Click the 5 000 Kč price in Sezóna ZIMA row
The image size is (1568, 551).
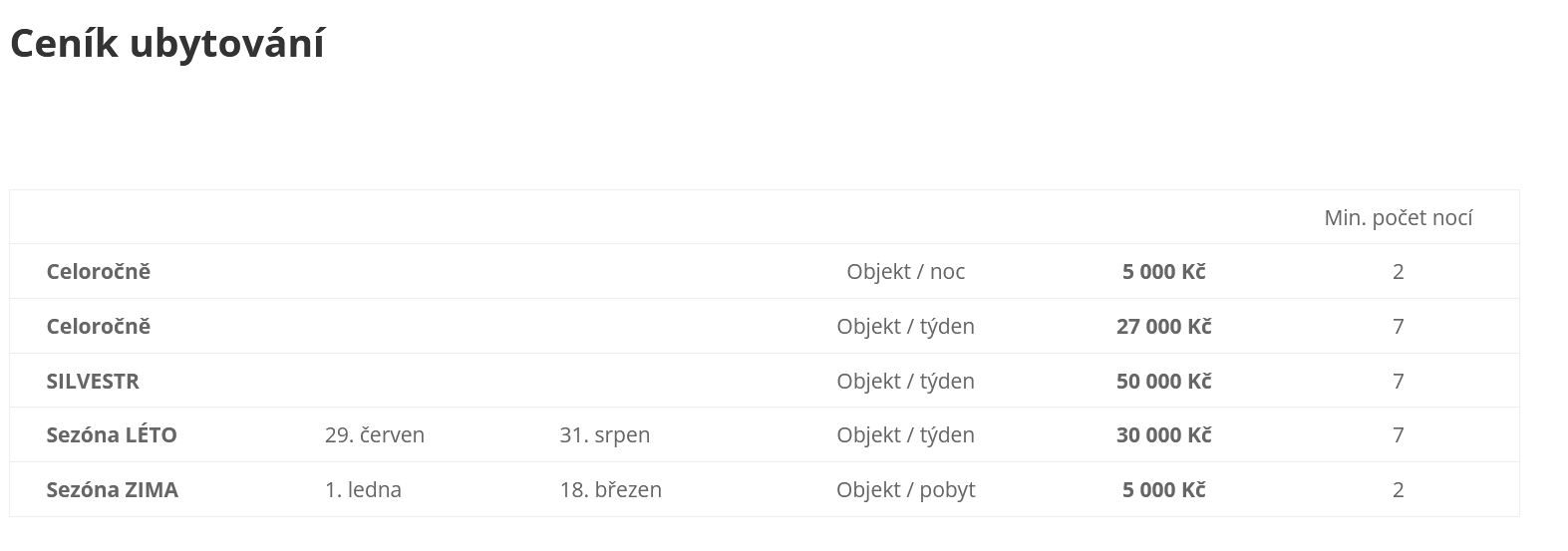[1164, 489]
